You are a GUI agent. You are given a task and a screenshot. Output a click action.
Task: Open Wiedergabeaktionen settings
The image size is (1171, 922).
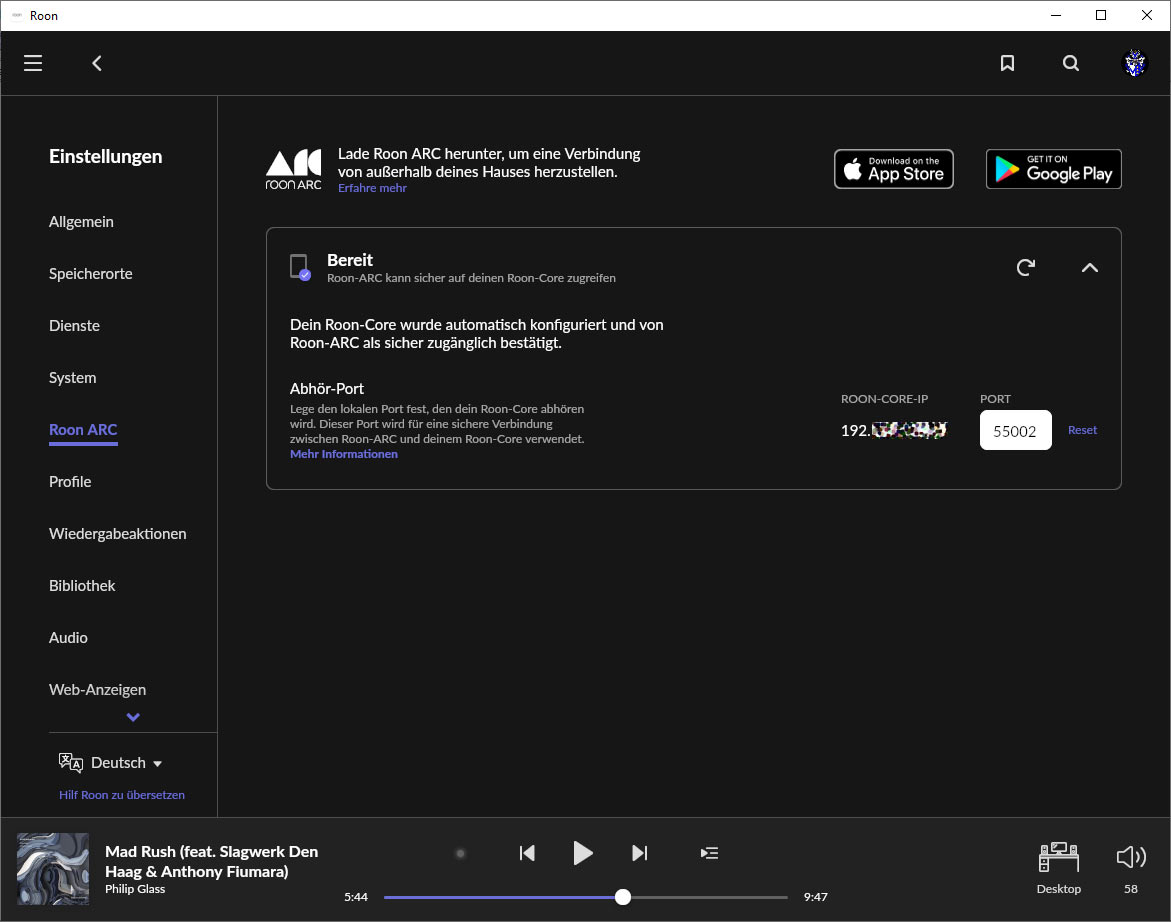click(117, 534)
